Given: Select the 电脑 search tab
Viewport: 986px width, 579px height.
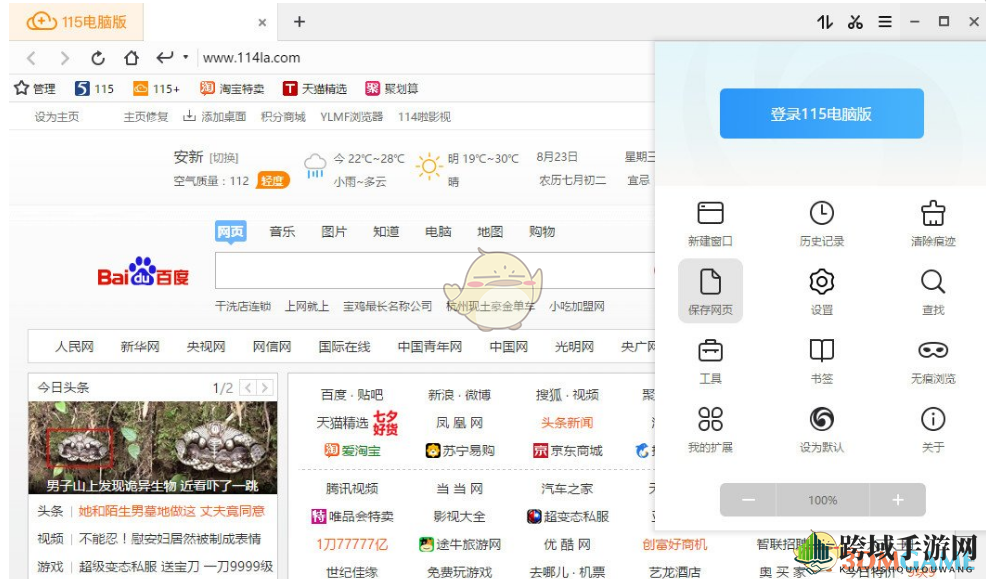Looking at the screenshot, I should point(438,231).
